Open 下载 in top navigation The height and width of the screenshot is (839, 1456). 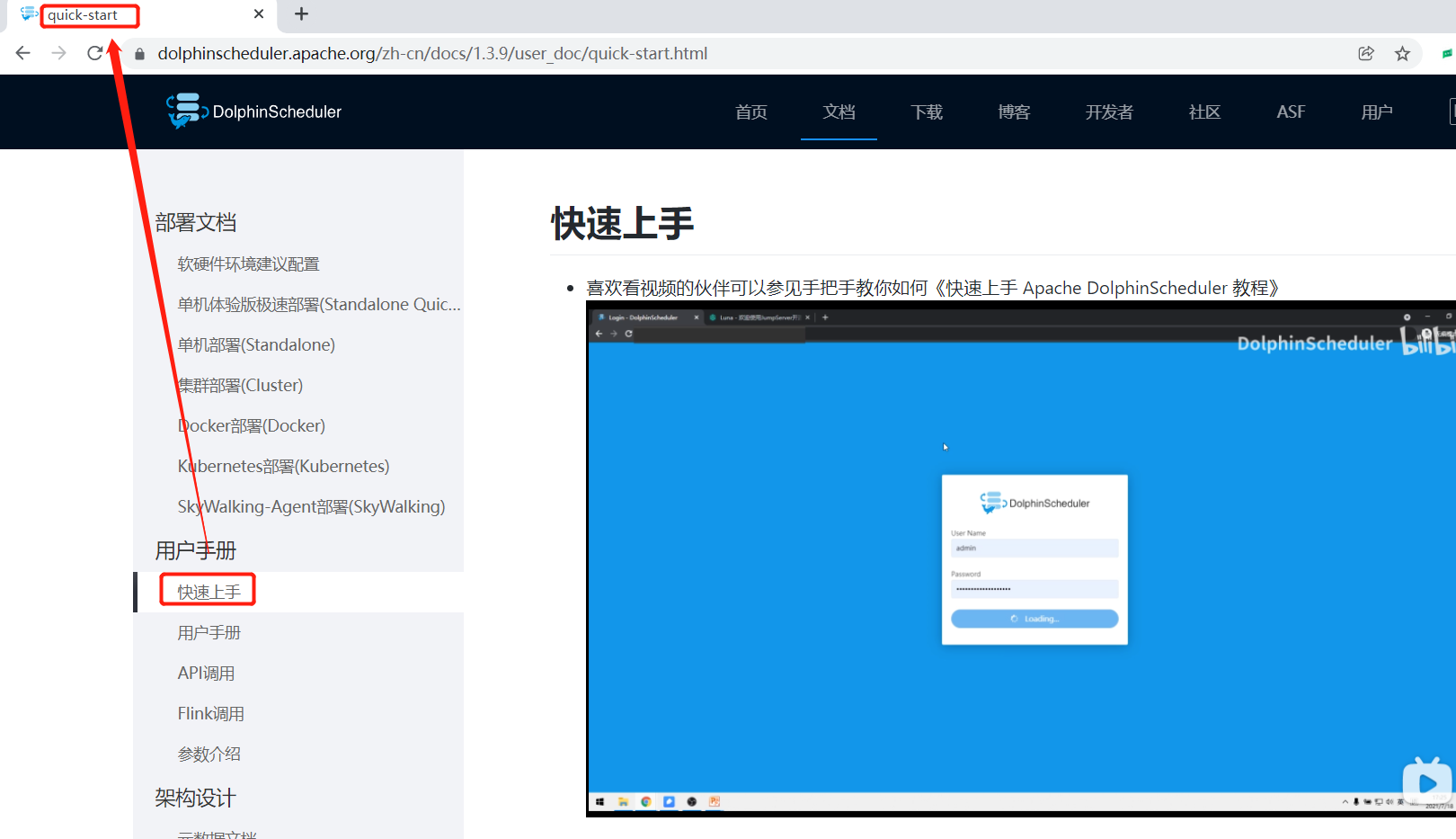(927, 112)
